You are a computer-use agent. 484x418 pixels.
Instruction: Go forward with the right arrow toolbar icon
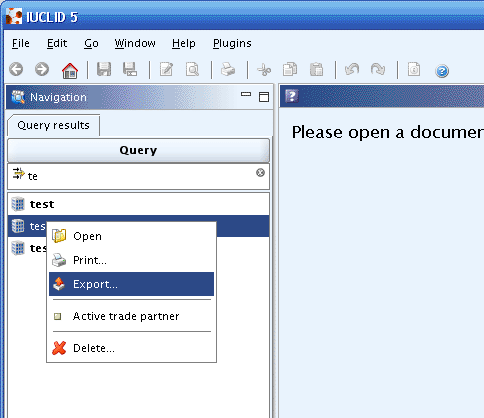(x=42, y=70)
